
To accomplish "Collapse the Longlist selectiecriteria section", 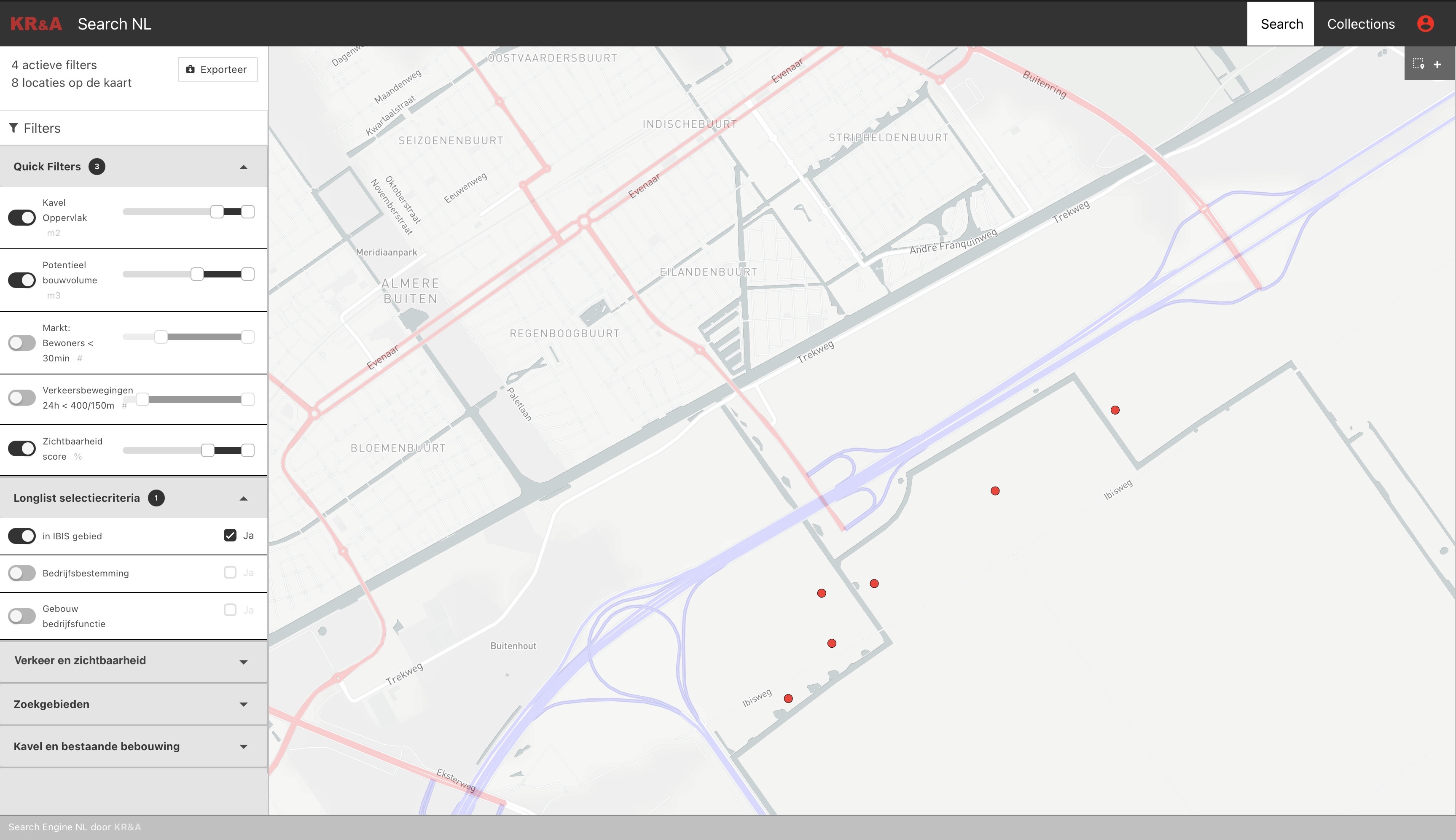I will 134,498.
